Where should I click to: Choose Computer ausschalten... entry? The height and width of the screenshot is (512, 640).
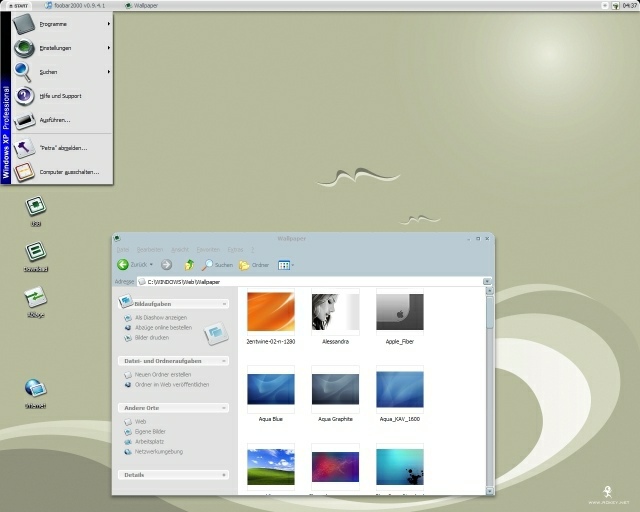point(62,172)
